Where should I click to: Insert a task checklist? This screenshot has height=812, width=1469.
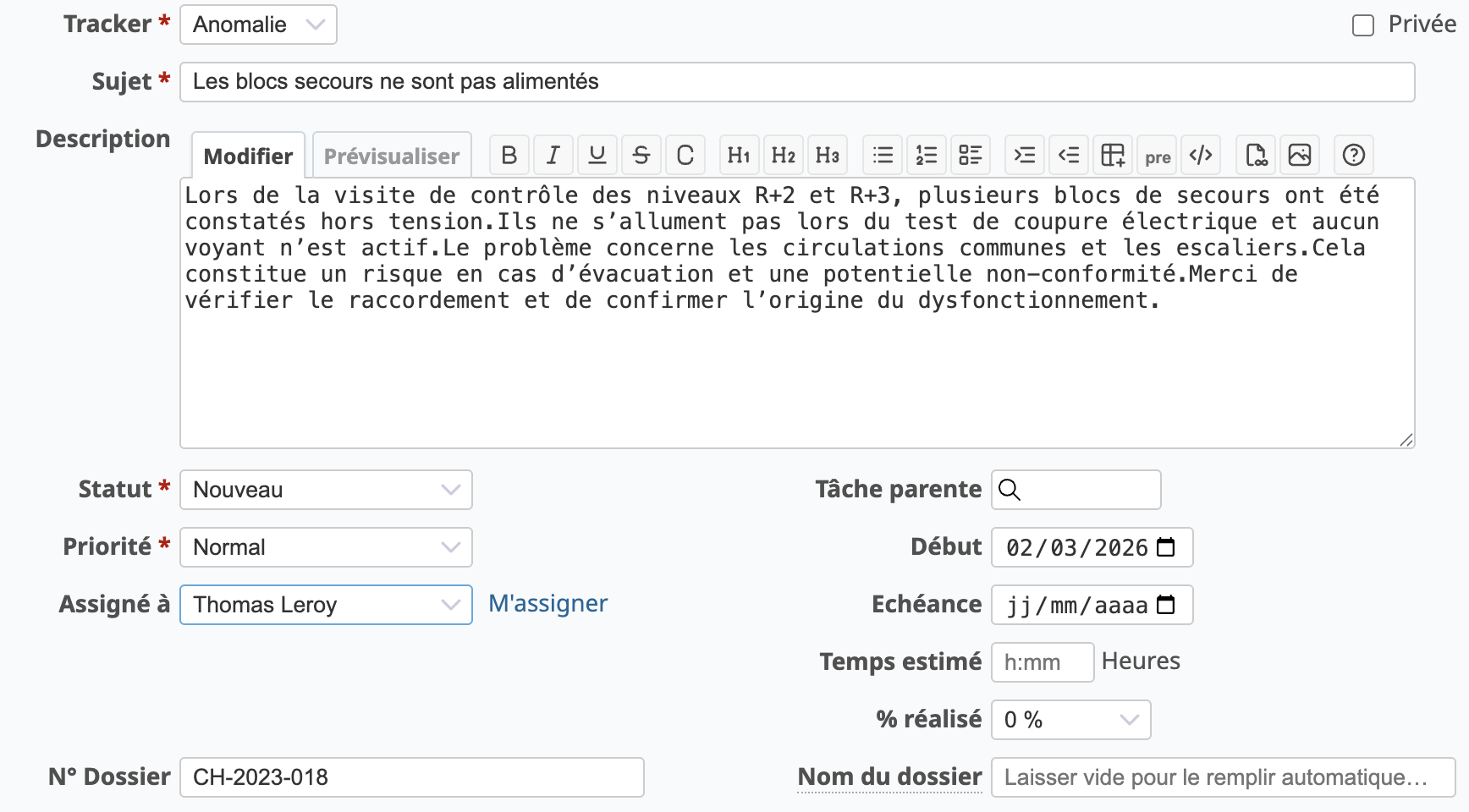pyautogui.click(x=971, y=156)
